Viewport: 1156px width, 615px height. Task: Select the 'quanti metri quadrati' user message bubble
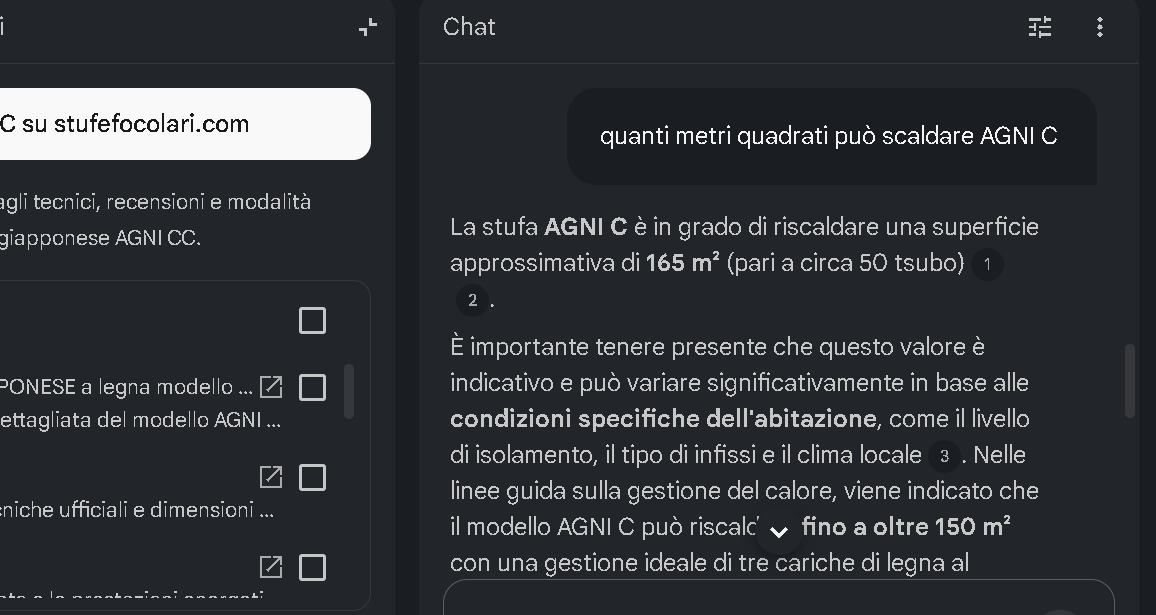[x=829, y=136]
